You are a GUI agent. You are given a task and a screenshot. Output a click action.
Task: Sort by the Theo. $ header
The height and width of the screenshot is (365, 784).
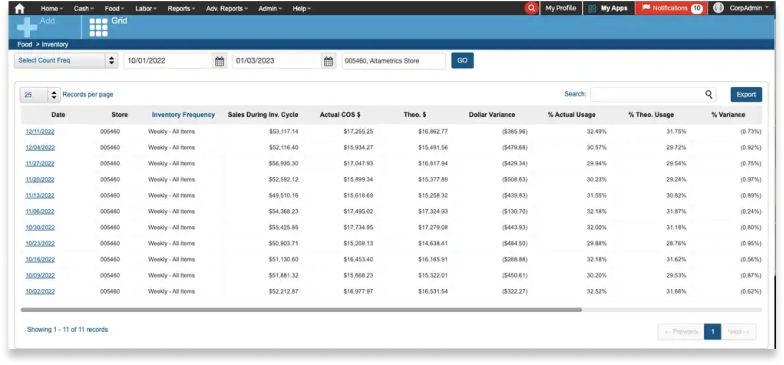click(x=415, y=114)
